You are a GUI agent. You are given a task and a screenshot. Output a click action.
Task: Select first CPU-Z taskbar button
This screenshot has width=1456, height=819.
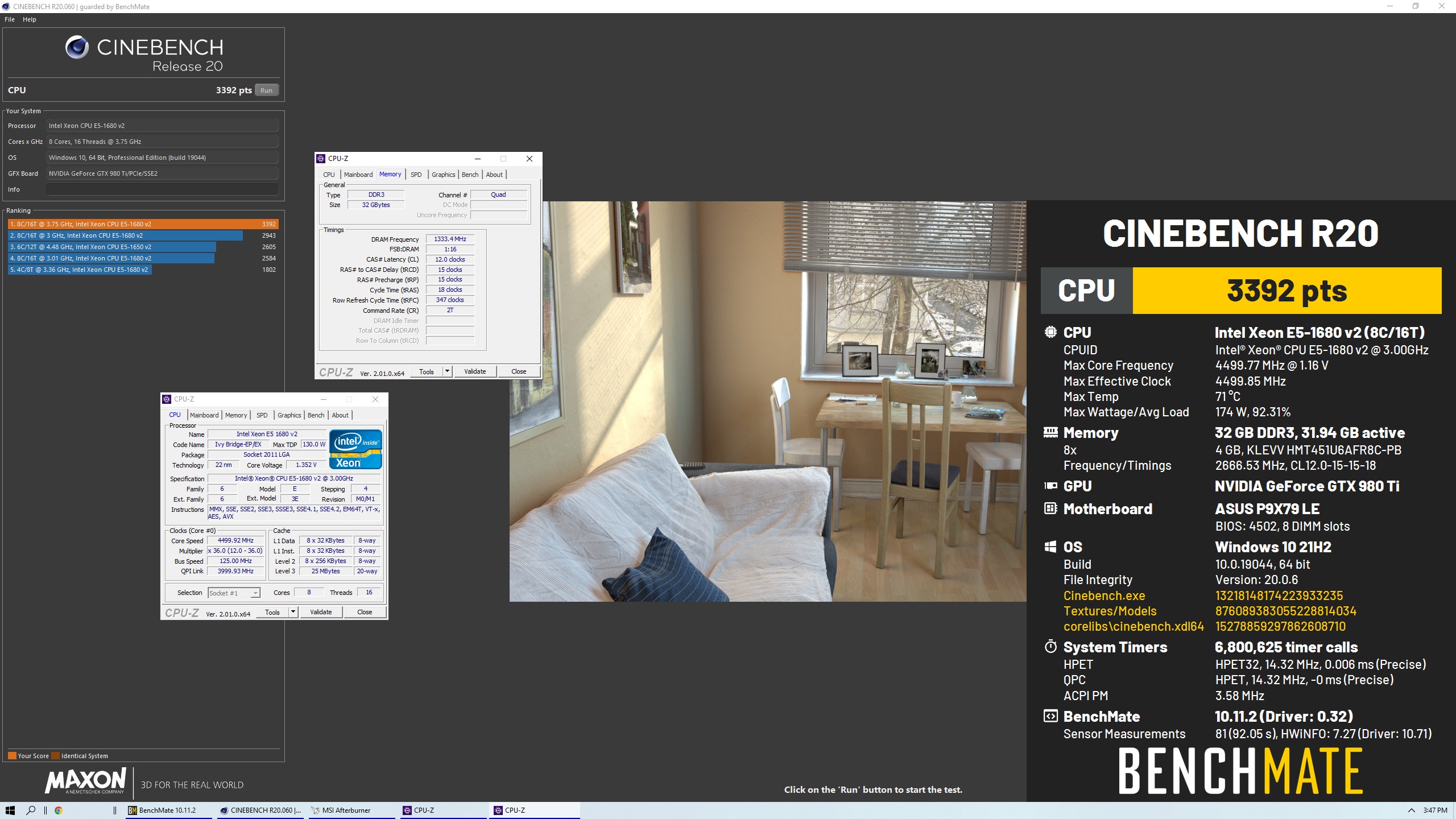click(443, 810)
